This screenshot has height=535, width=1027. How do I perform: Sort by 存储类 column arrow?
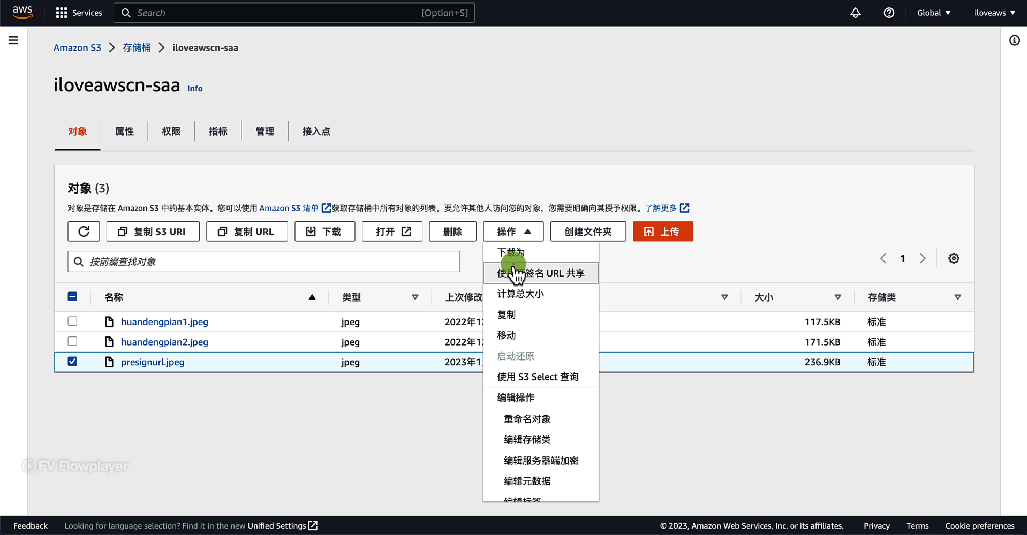(x=958, y=297)
